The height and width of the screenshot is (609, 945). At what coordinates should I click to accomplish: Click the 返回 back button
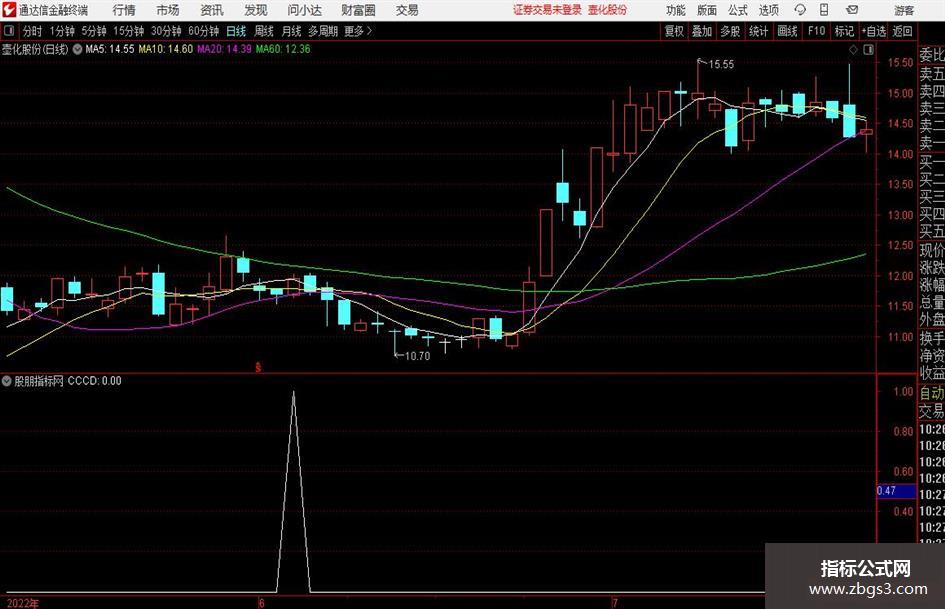coord(902,31)
